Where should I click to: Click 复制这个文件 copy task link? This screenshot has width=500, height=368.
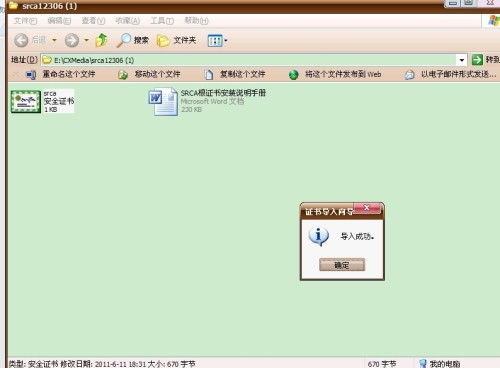point(242,74)
